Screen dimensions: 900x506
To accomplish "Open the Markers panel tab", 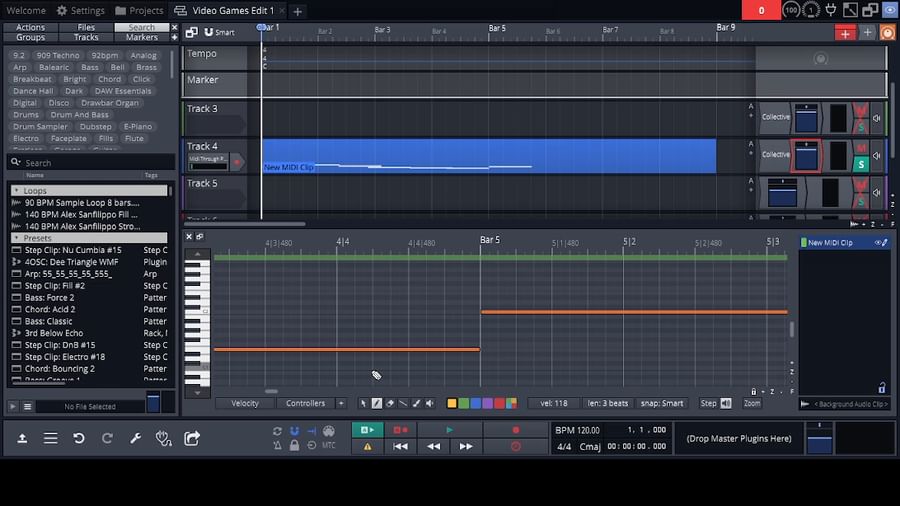I will (x=142, y=37).
